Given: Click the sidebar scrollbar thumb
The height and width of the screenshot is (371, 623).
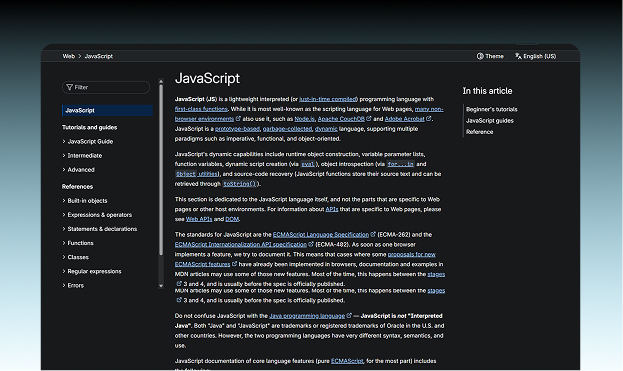Looking at the screenshot, I should click(x=161, y=170).
